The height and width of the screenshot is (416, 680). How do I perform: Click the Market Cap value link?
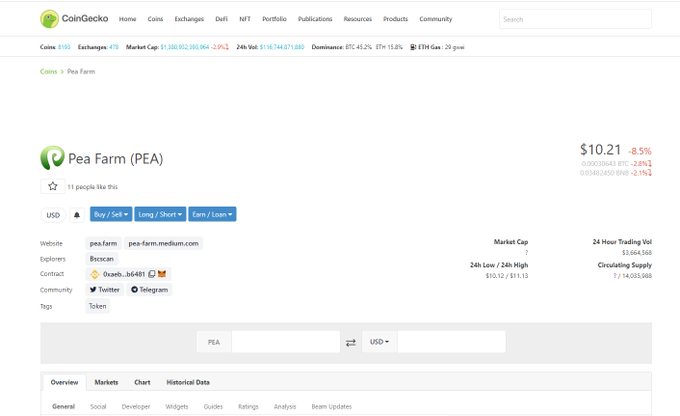pyautogui.click(x=185, y=47)
